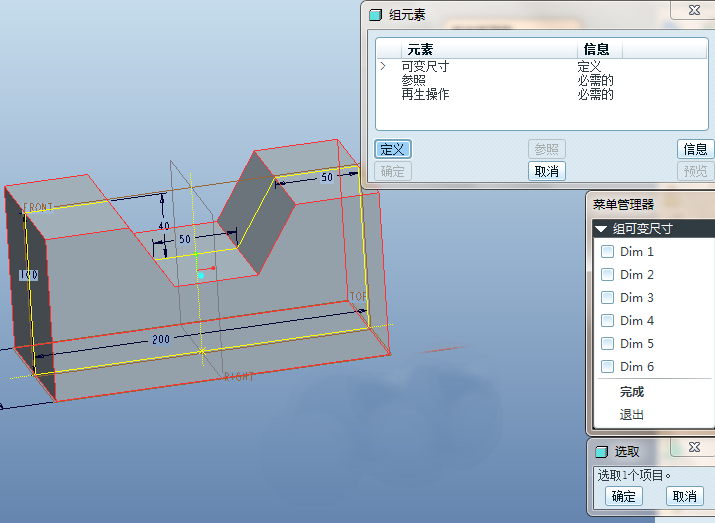Open 信息 in the 组元素 dialog
Screen dimensions: 715x523
click(x=695, y=149)
